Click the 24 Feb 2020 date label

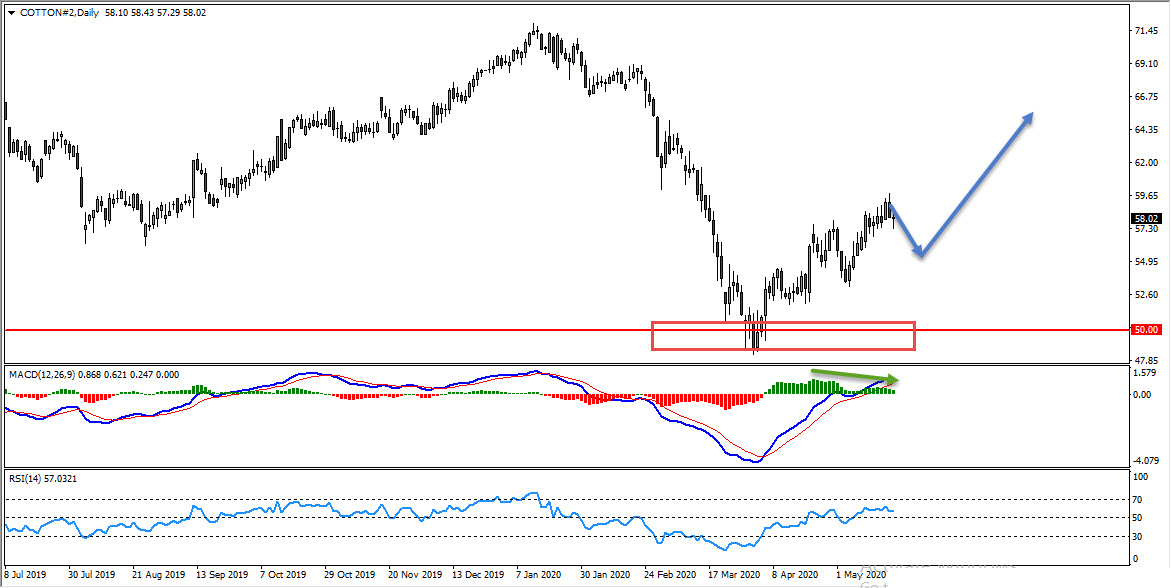coord(670,576)
